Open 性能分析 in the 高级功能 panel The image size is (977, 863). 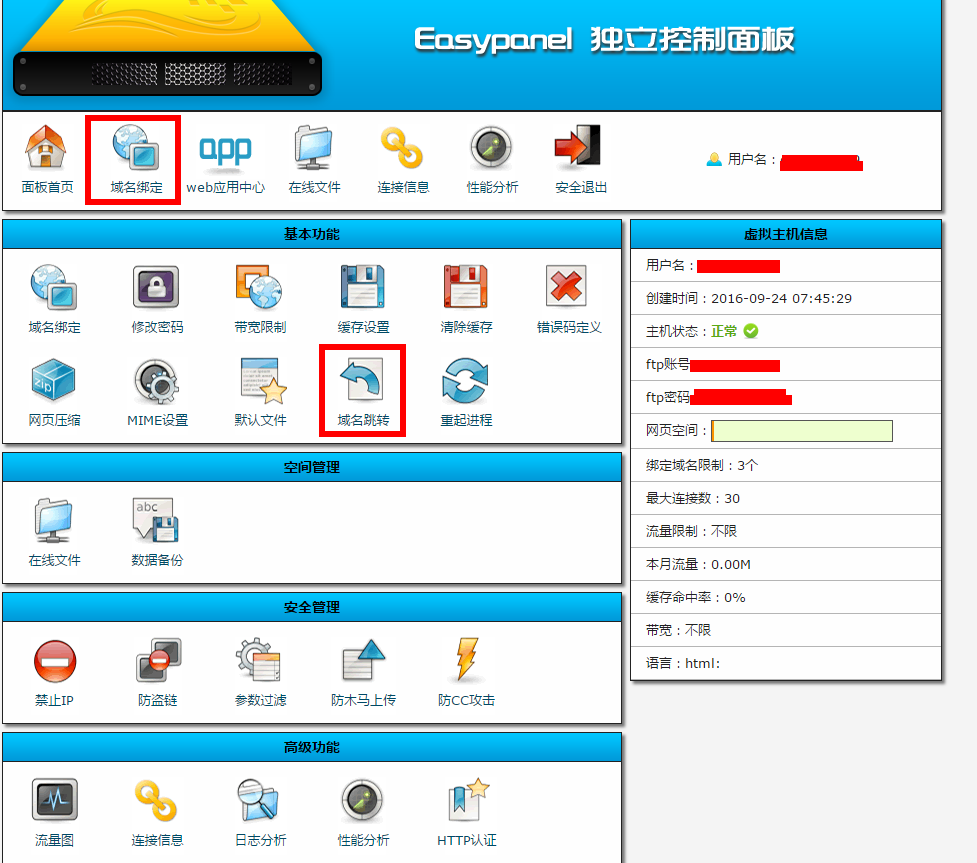click(362, 801)
